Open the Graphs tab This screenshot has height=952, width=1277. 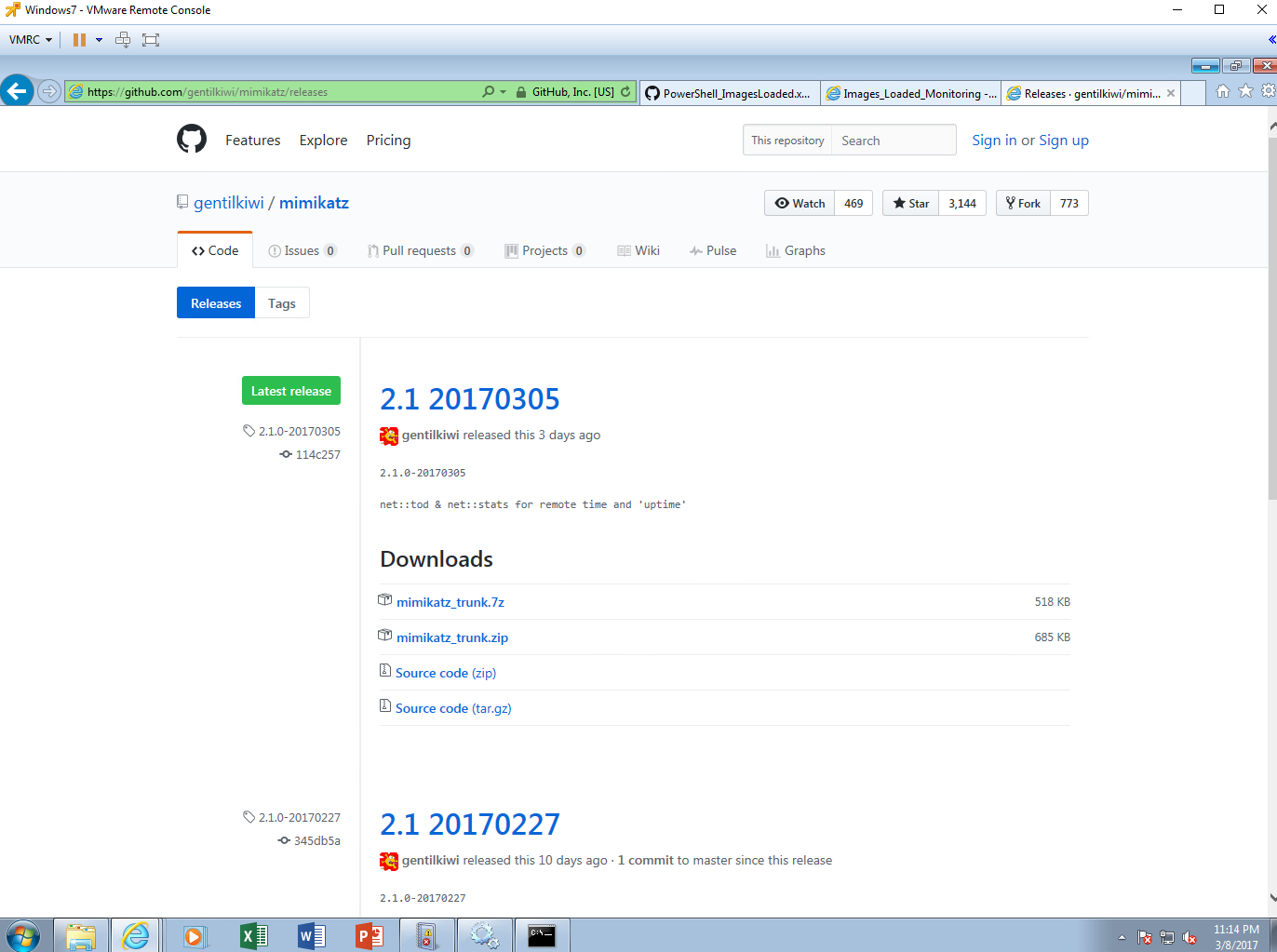[796, 250]
